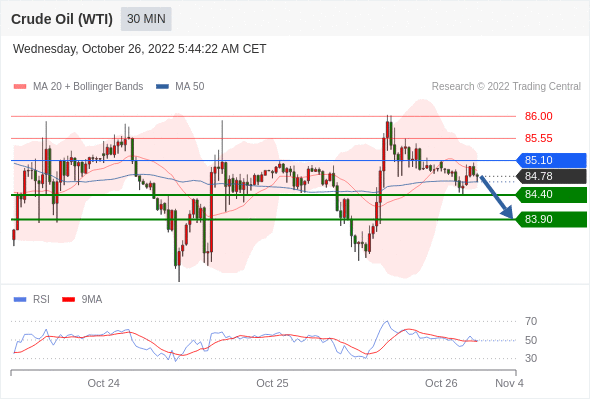Click the Crude Oil (WTI) title
The image size is (590, 400).
[62, 19]
